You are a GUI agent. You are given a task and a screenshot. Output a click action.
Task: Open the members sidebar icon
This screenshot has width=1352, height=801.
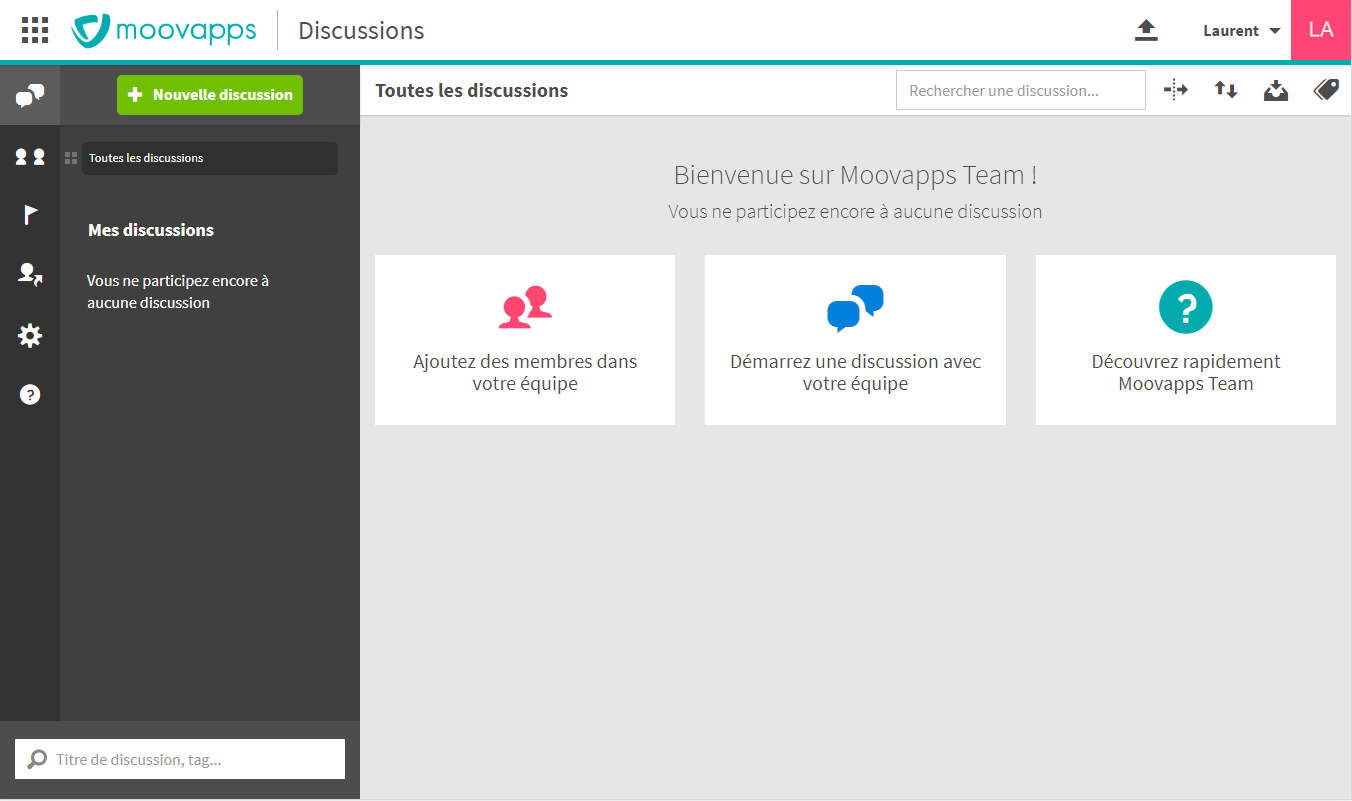pyautogui.click(x=30, y=157)
